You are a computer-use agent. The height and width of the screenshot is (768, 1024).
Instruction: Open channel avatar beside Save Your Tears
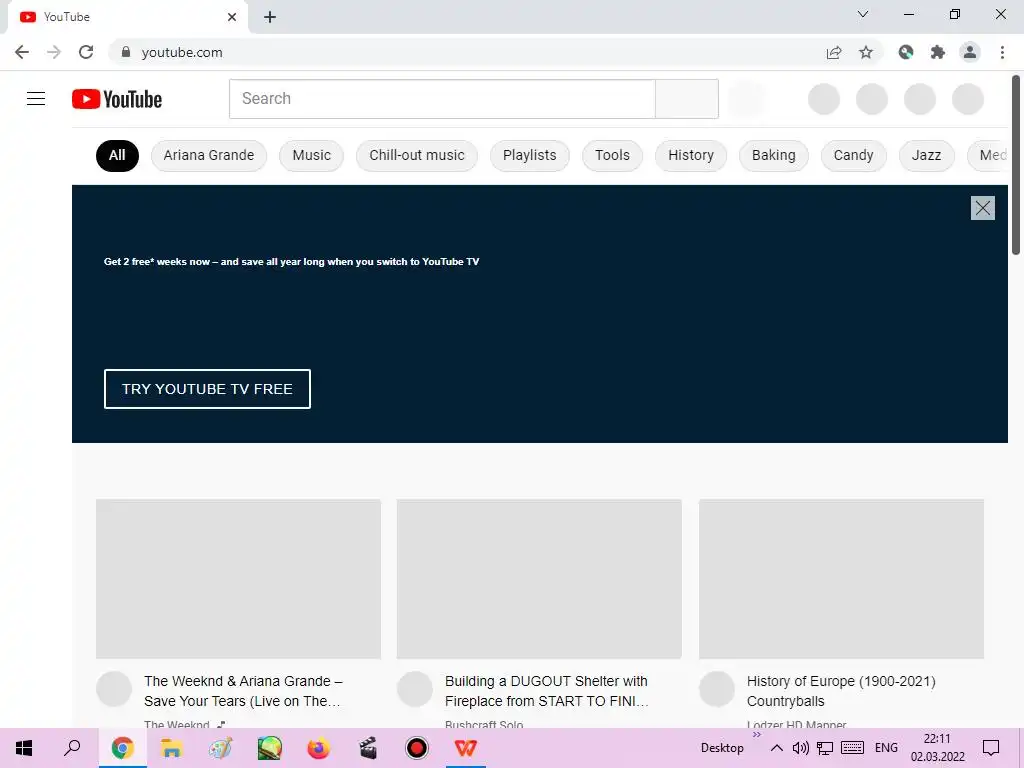click(114, 689)
